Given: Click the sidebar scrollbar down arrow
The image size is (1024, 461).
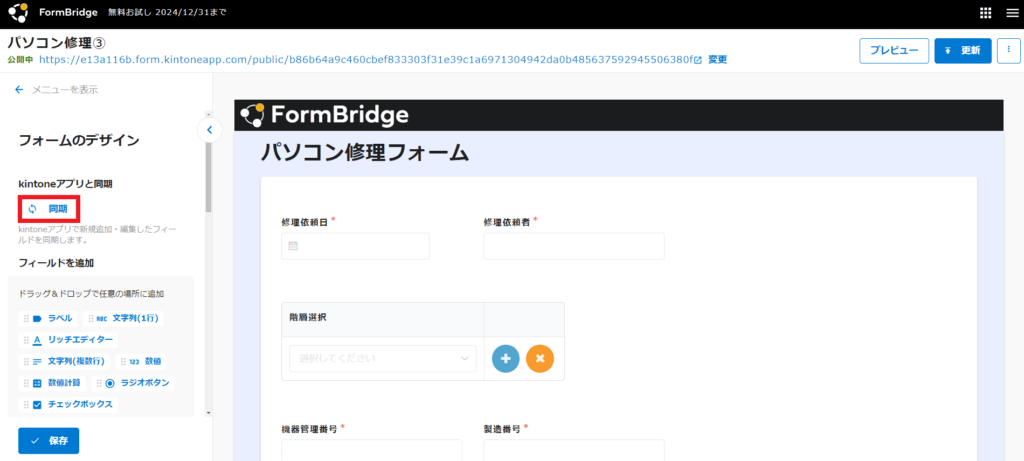Looking at the screenshot, I should click(x=209, y=412).
